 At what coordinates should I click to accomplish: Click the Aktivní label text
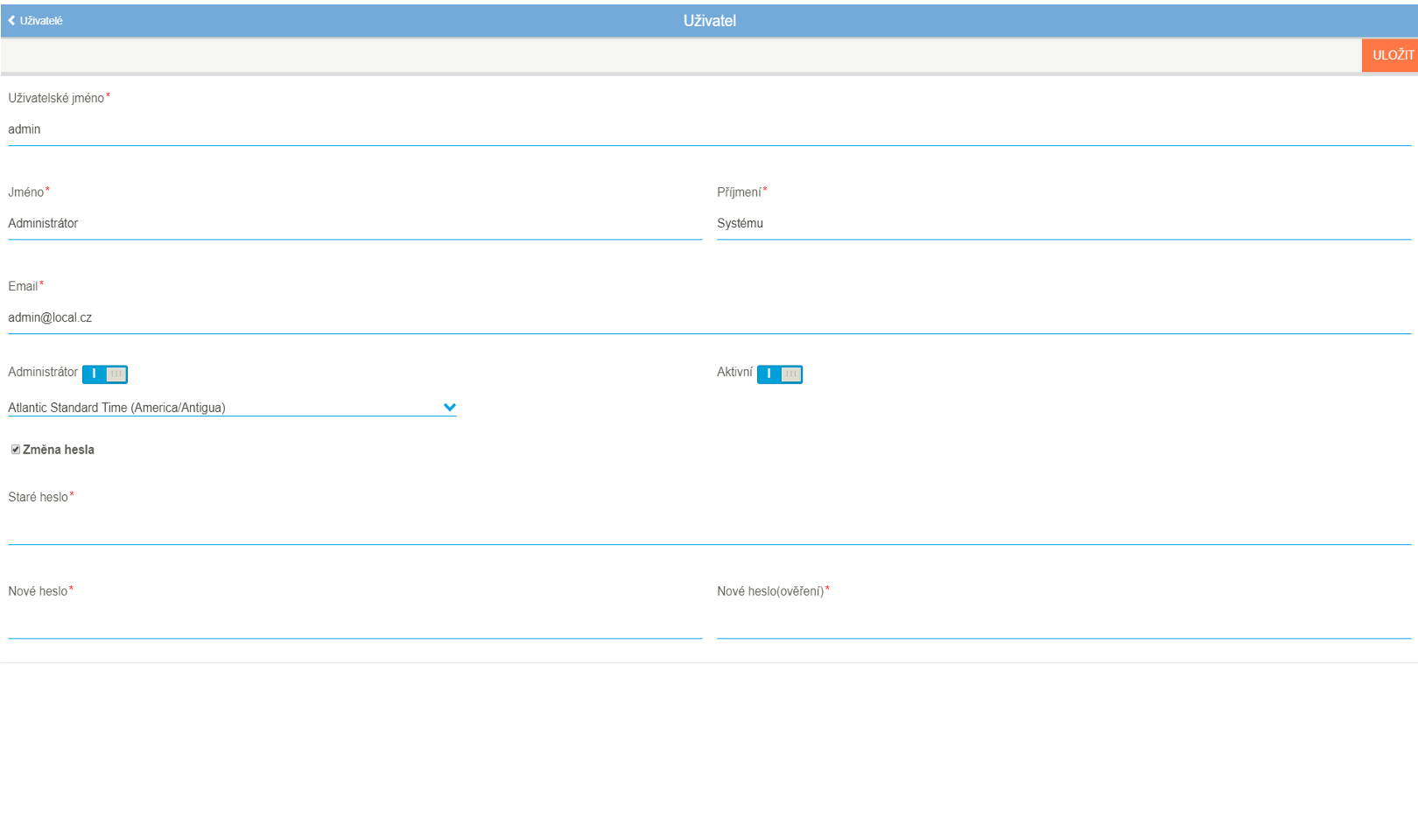pyautogui.click(x=734, y=373)
